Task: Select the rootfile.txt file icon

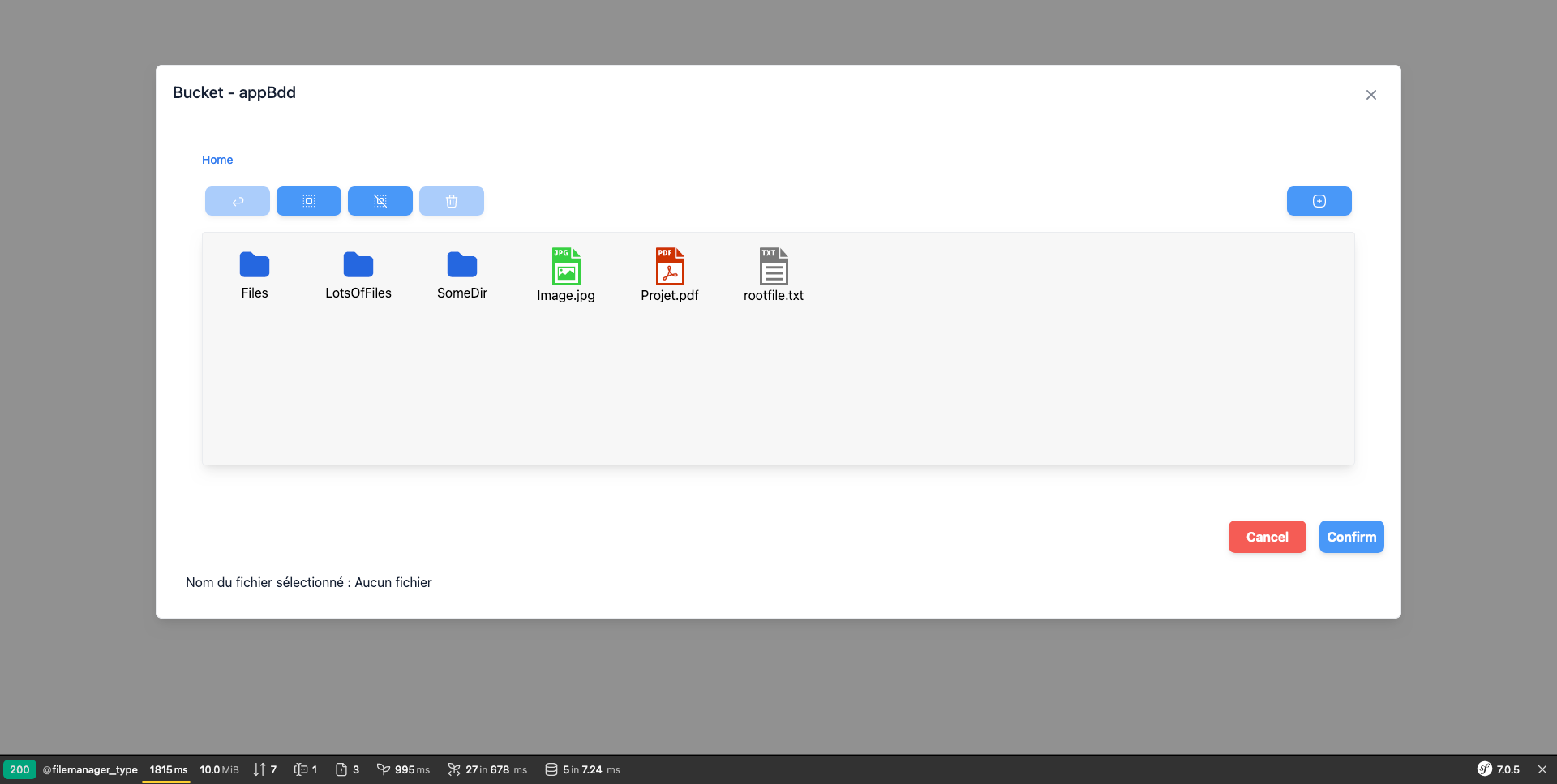Action: pyautogui.click(x=774, y=266)
